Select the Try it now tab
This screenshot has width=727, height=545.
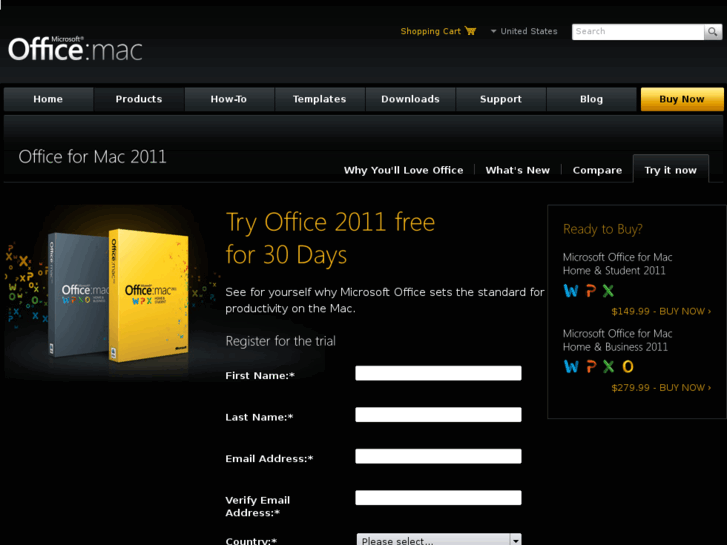tap(670, 169)
